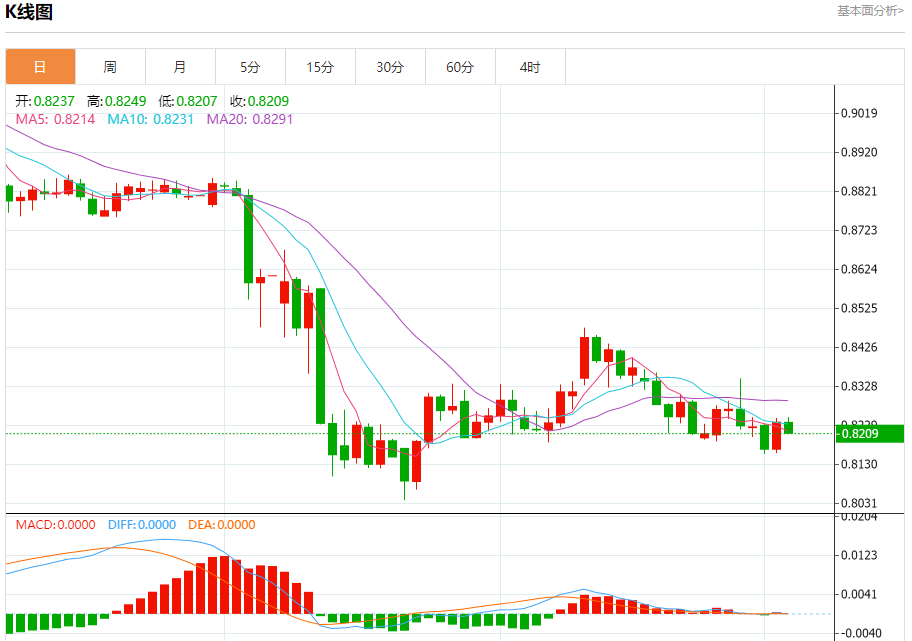The width and height of the screenshot is (912, 641).
Task: Open the 5分 interval tab
Action: tap(250, 67)
